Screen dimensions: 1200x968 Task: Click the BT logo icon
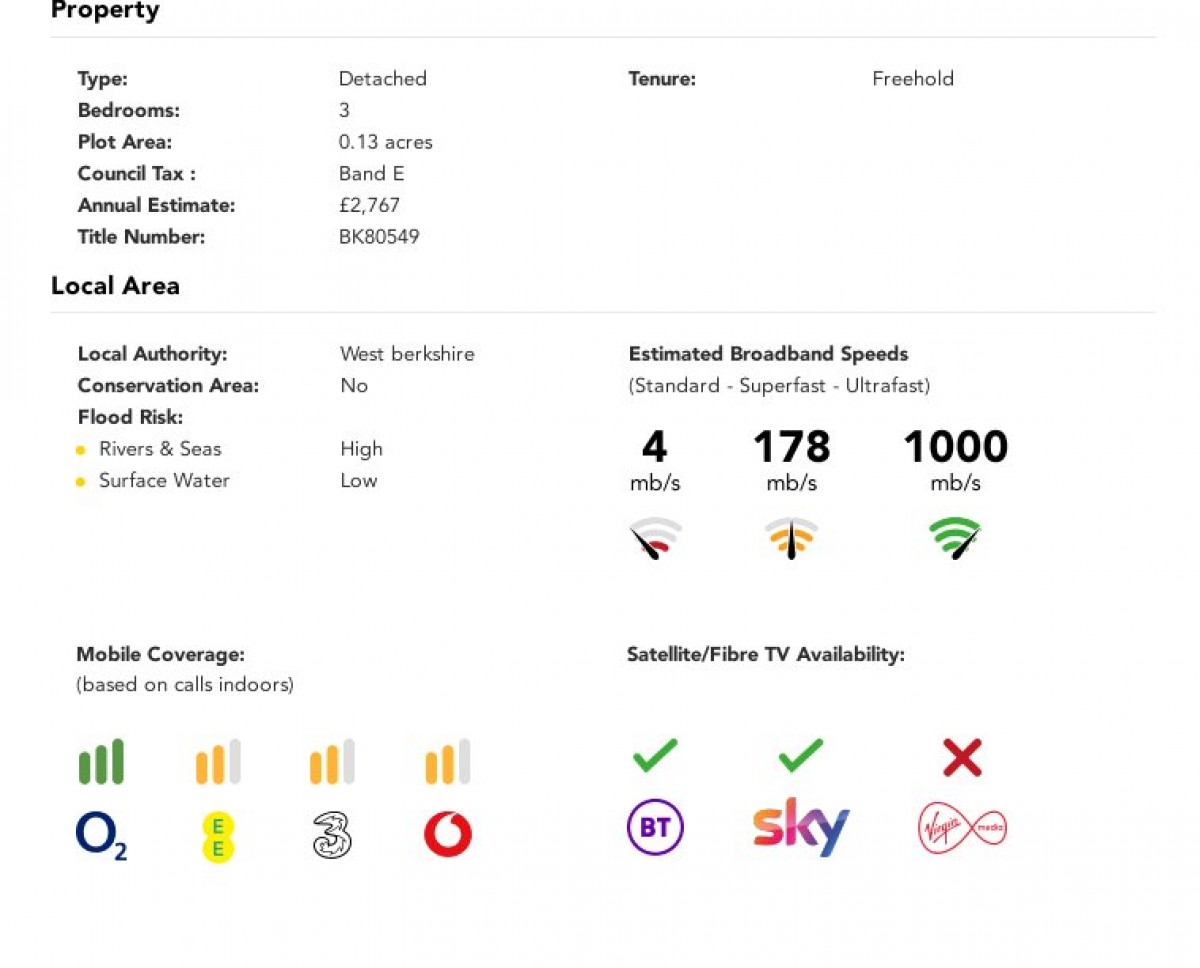click(x=655, y=828)
